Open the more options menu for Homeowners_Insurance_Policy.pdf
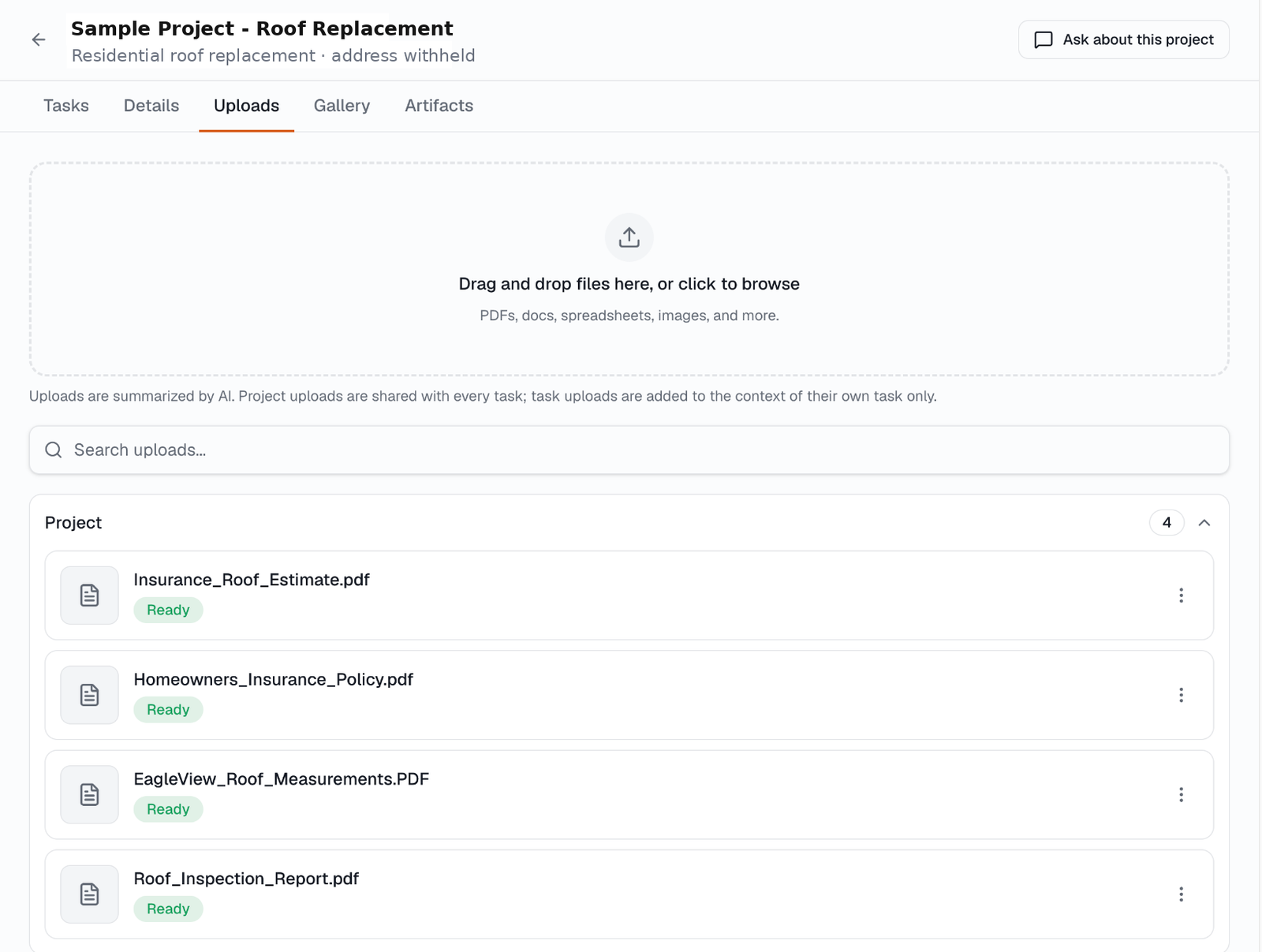1262x952 pixels. [x=1181, y=695]
